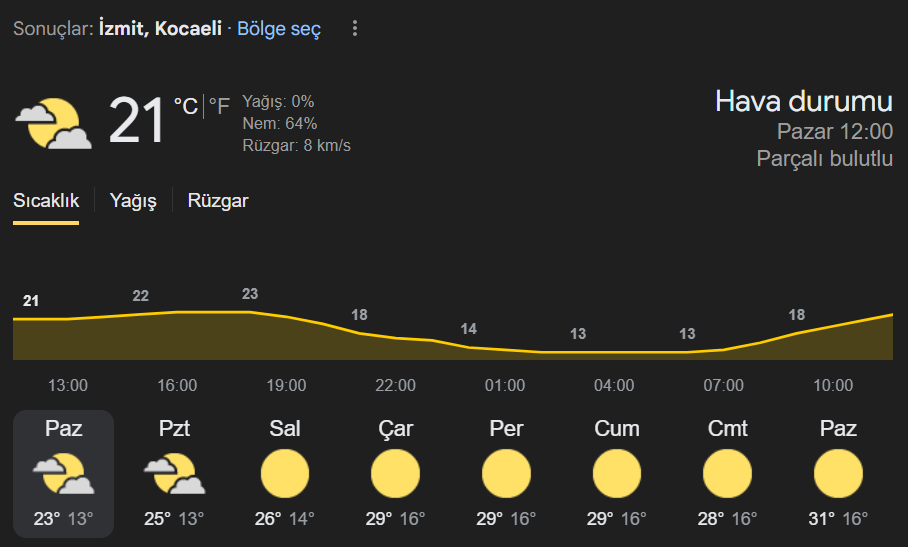Click the 14 degree point on temperature graph

pos(468,329)
